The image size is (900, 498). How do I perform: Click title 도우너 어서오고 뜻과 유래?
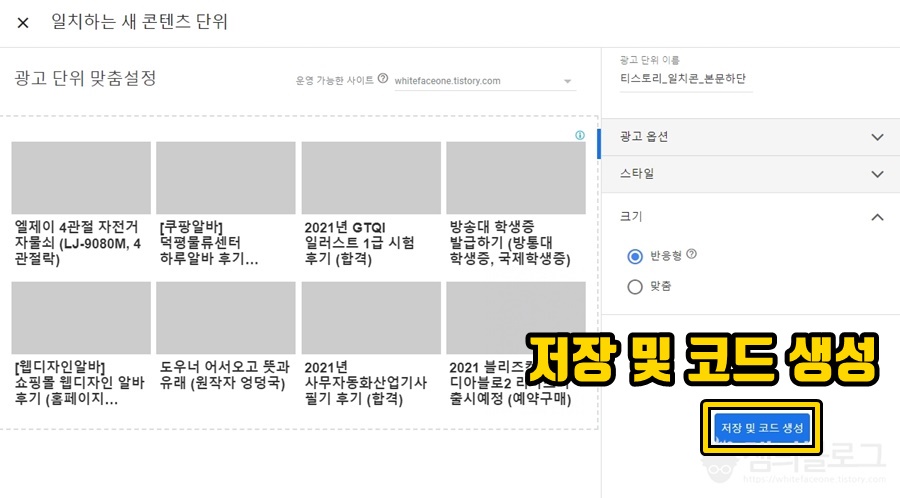coord(224,375)
